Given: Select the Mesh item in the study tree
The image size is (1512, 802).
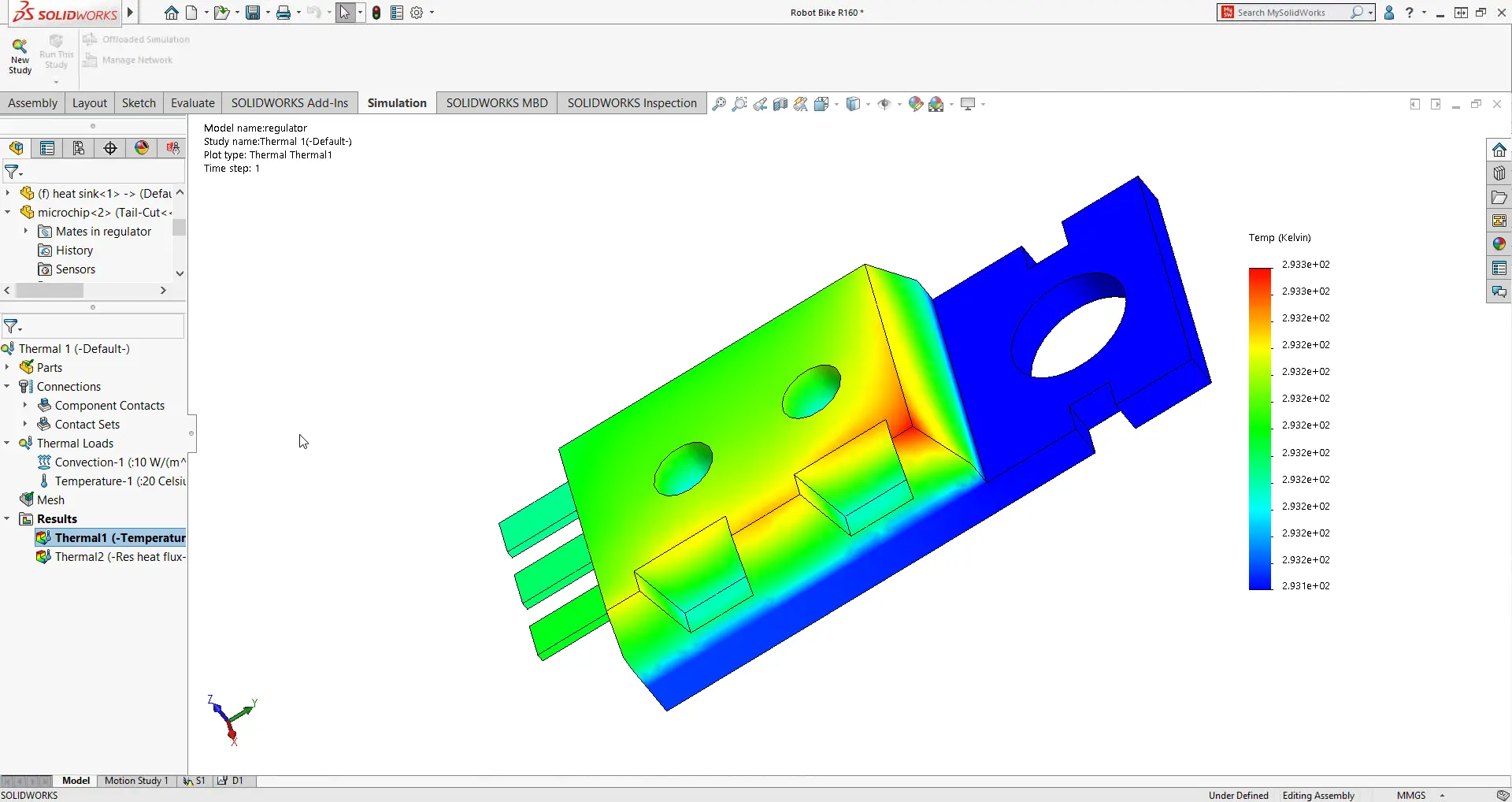Looking at the screenshot, I should point(43,499).
